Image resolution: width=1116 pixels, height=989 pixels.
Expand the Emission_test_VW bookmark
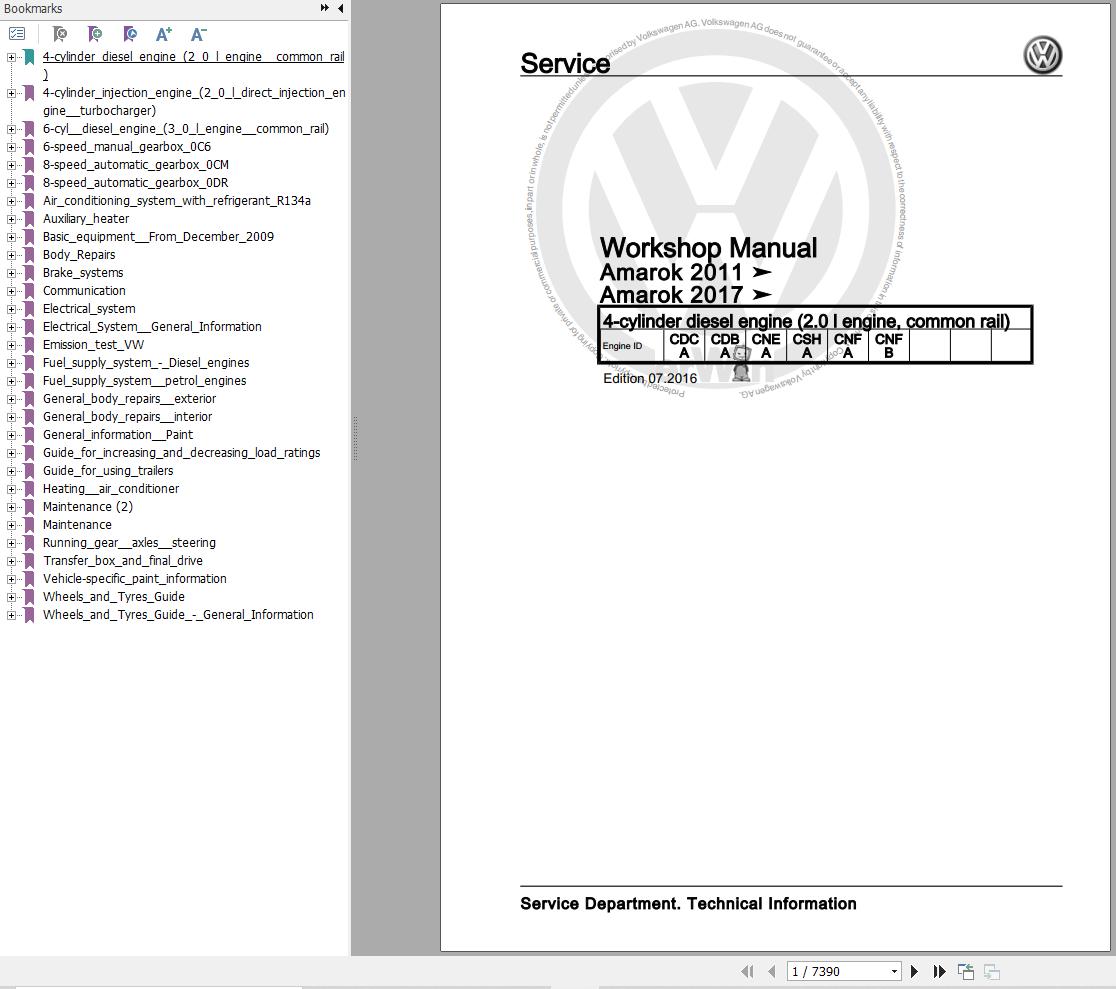click(x=11, y=344)
